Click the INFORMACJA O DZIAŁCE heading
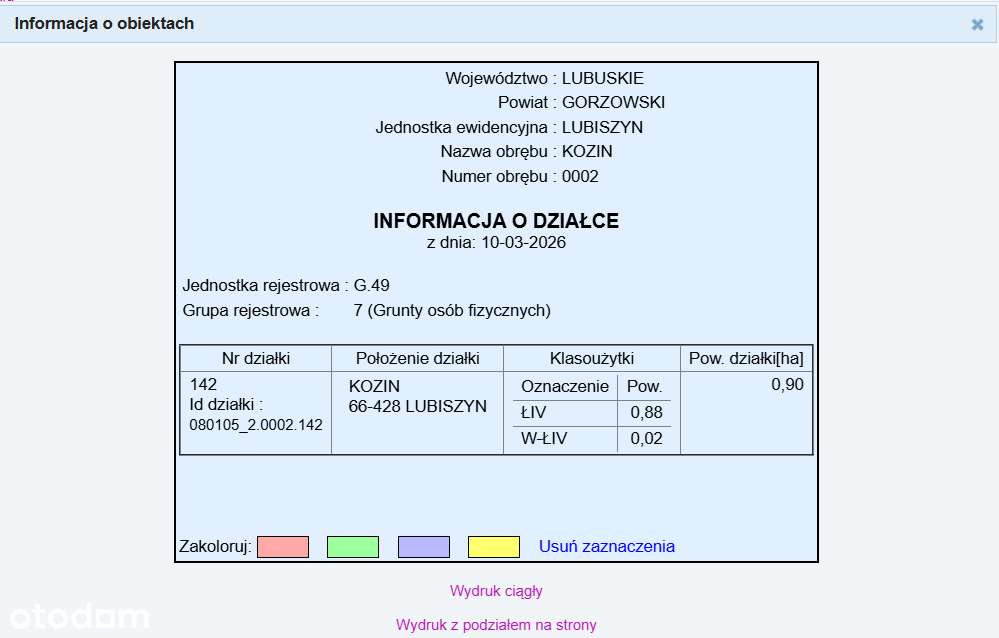Screen dimensions: 999x638 tap(496, 221)
